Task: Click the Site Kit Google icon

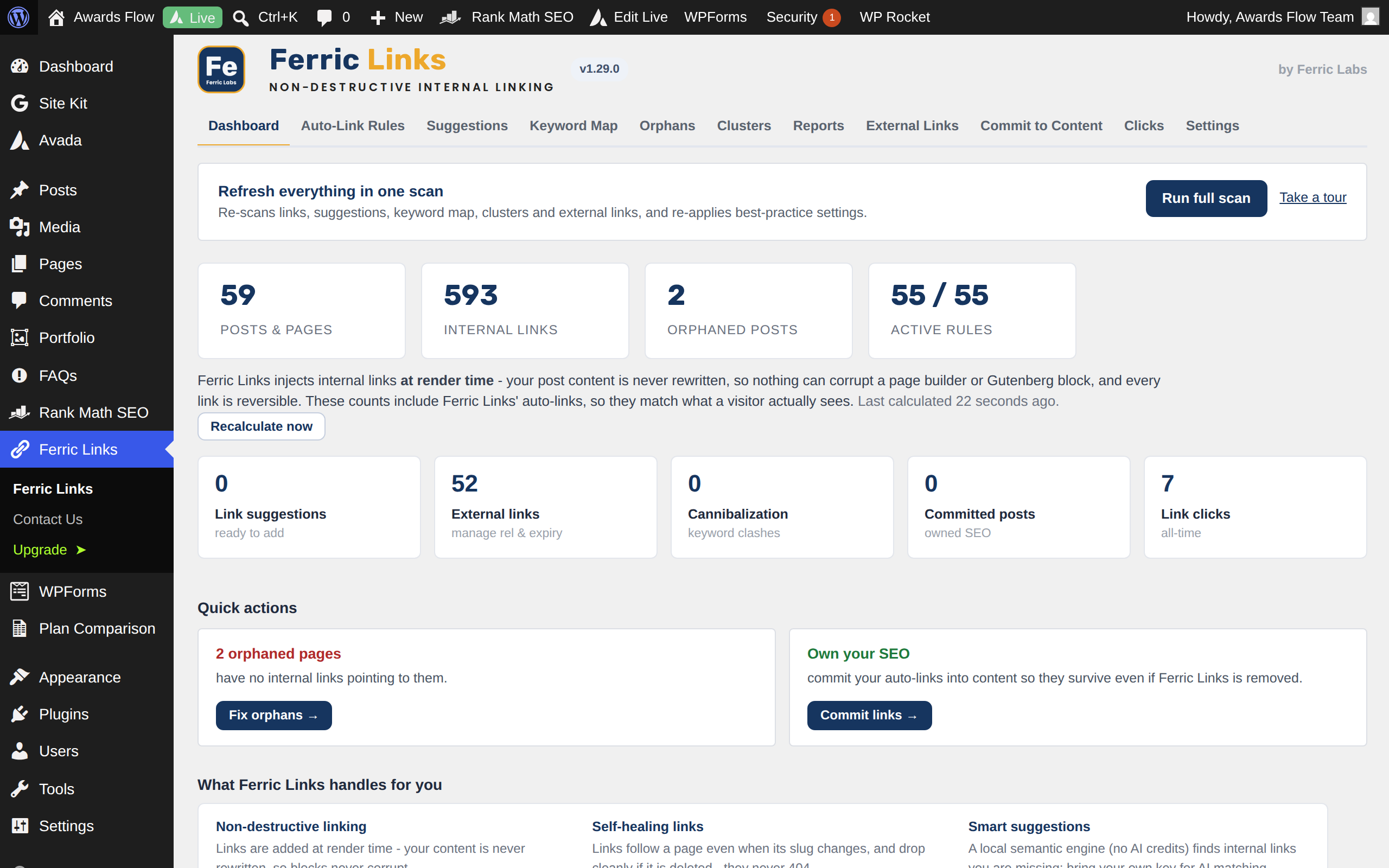Action: coord(20,103)
